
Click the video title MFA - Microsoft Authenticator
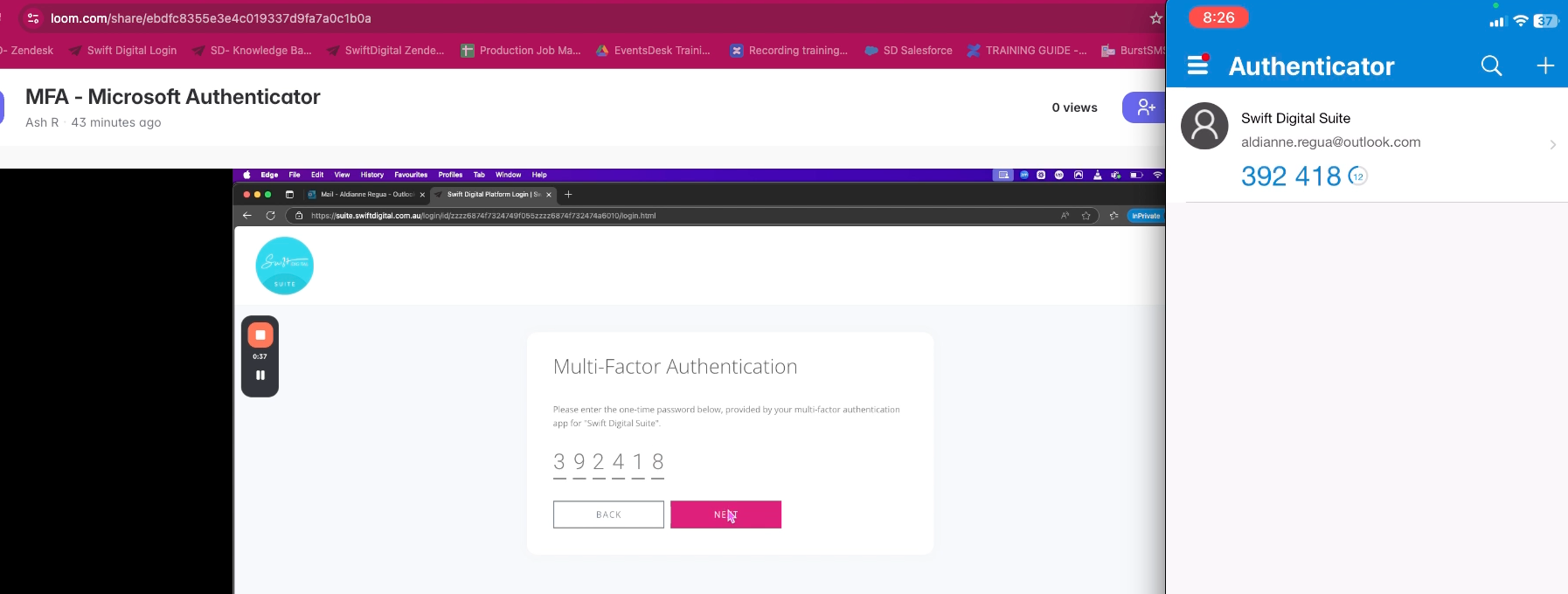pyautogui.click(x=173, y=97)
